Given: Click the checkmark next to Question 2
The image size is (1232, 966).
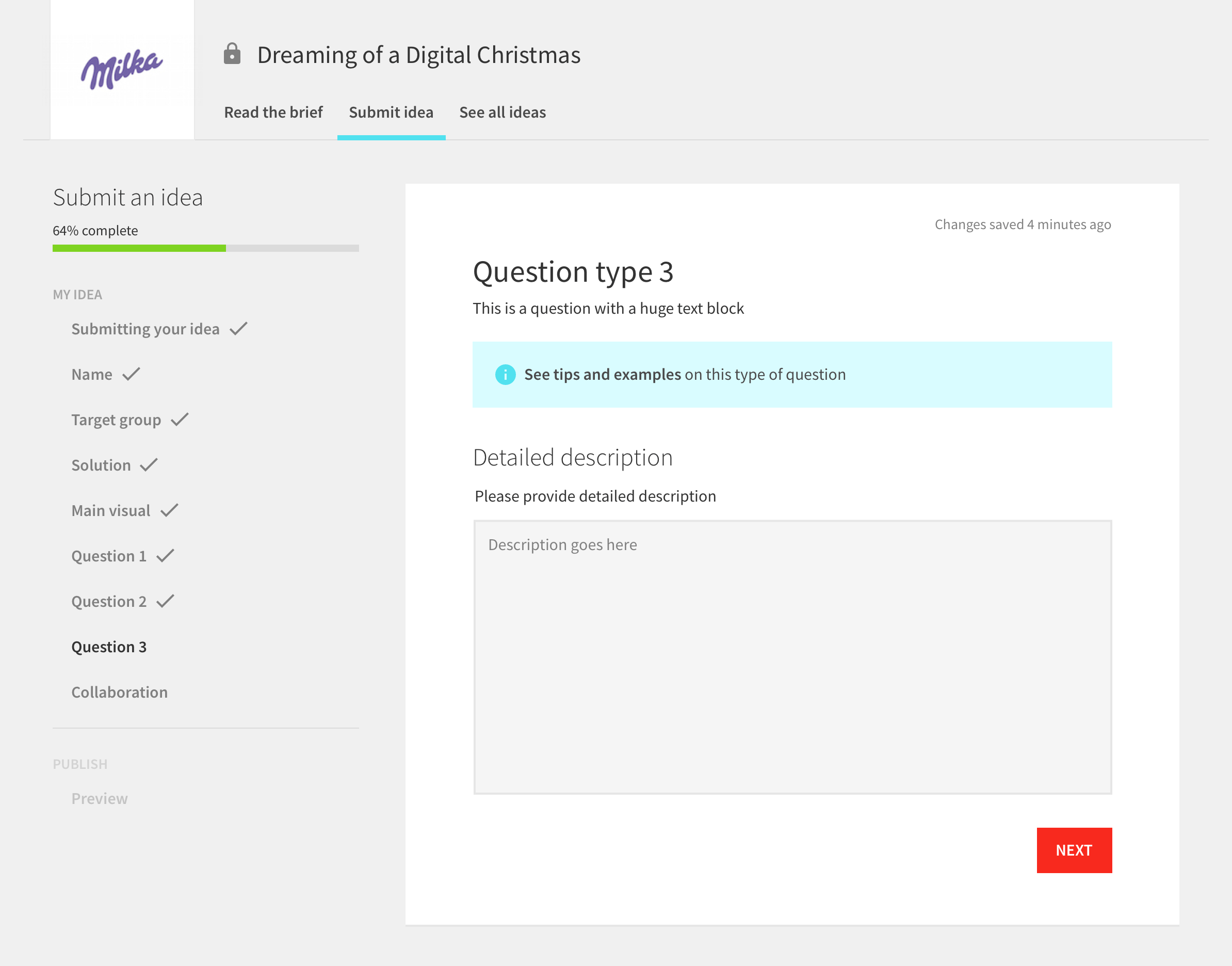Looking at the screenshot, I should point(166,601).
